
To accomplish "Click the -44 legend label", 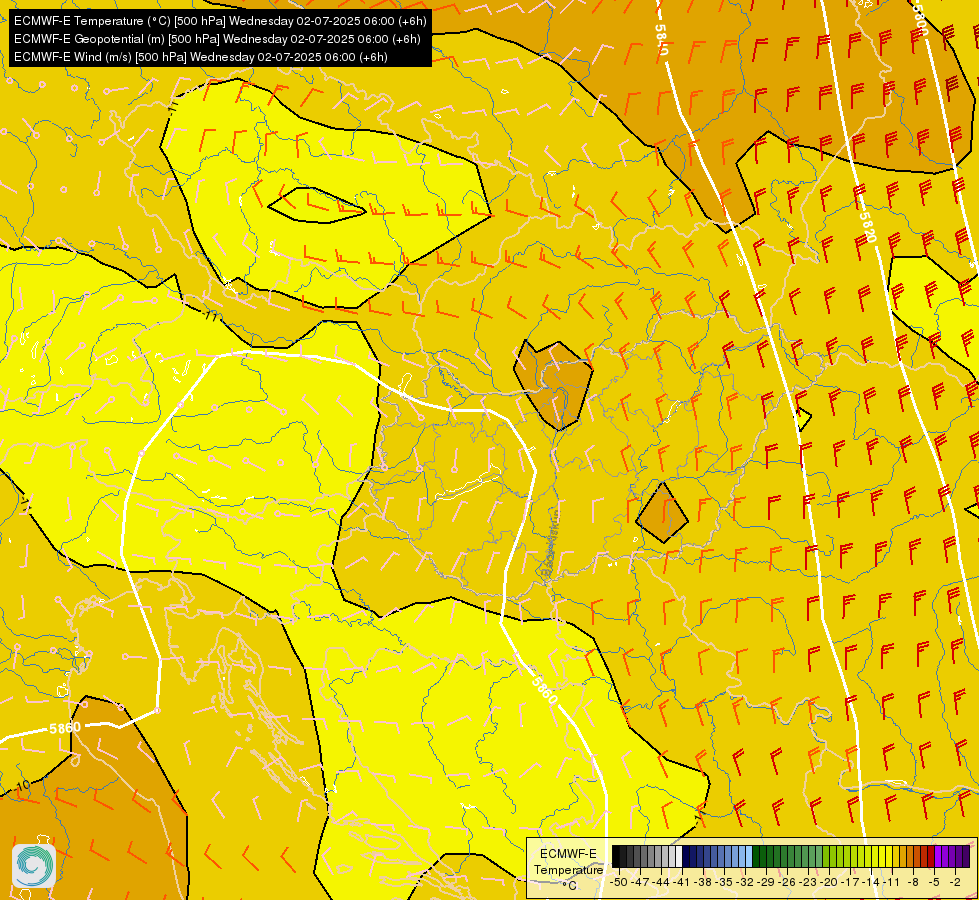I will [x=661, y=882].
